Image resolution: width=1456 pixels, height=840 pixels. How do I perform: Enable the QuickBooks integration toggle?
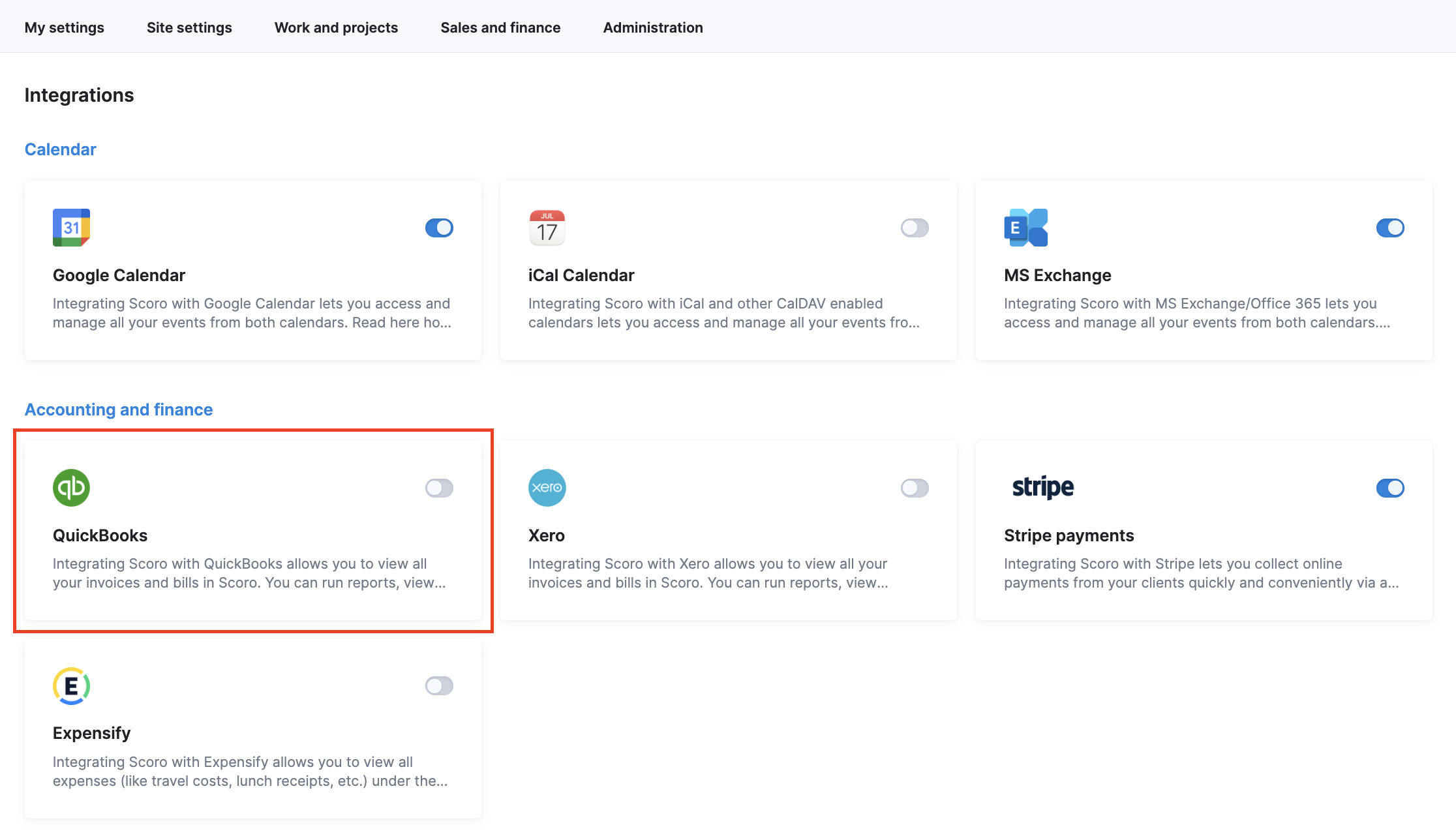tap(439, 488)
